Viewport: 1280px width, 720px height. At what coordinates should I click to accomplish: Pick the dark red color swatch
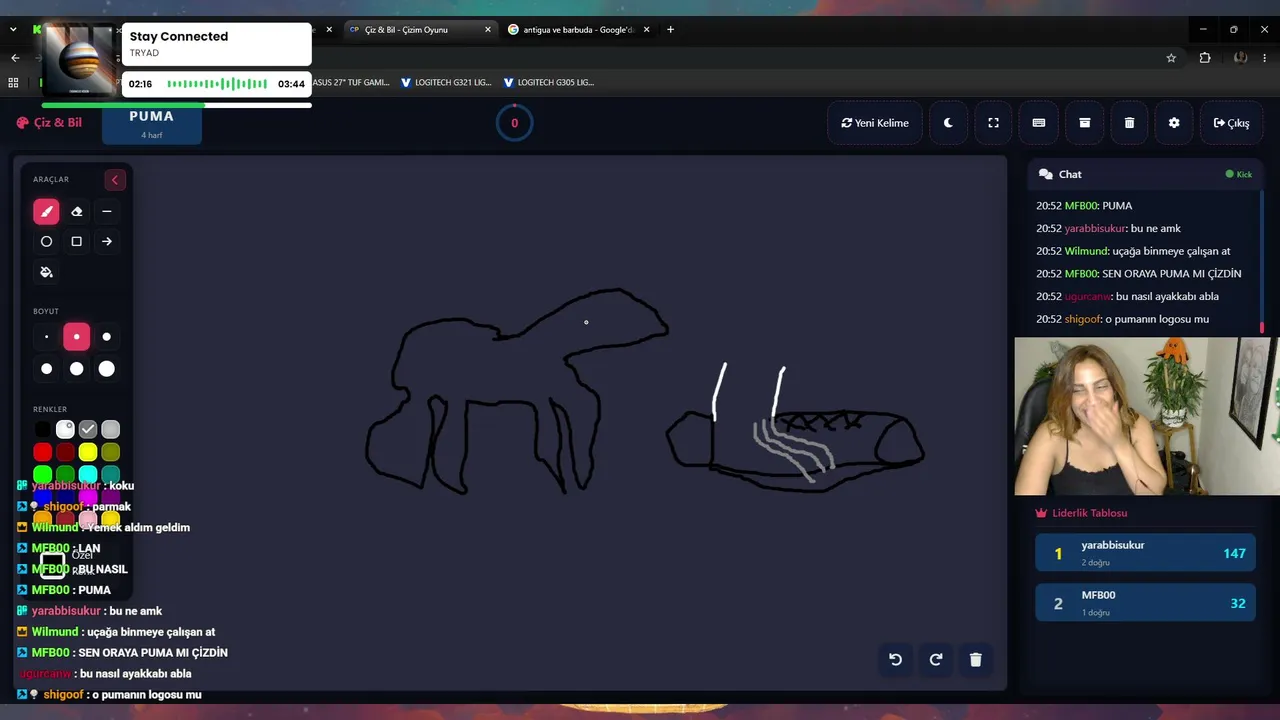65,452
